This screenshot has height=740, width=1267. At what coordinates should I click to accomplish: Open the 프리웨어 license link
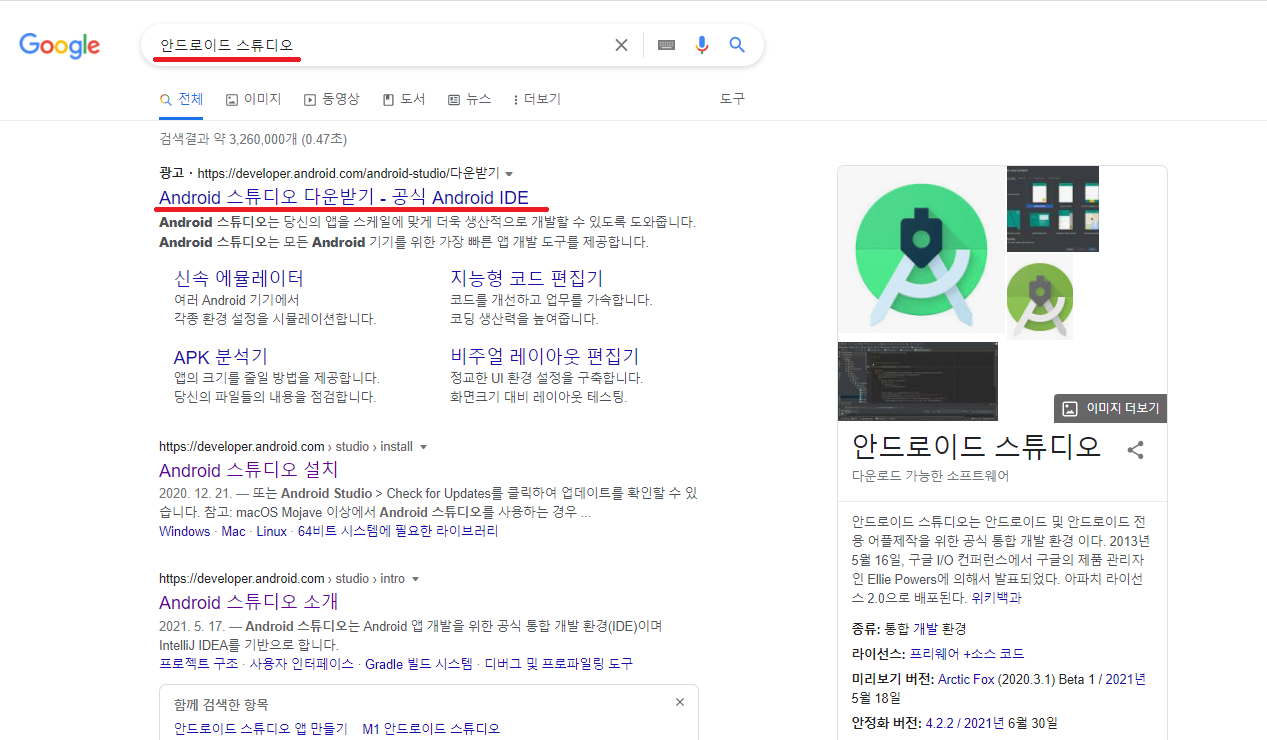934,654
